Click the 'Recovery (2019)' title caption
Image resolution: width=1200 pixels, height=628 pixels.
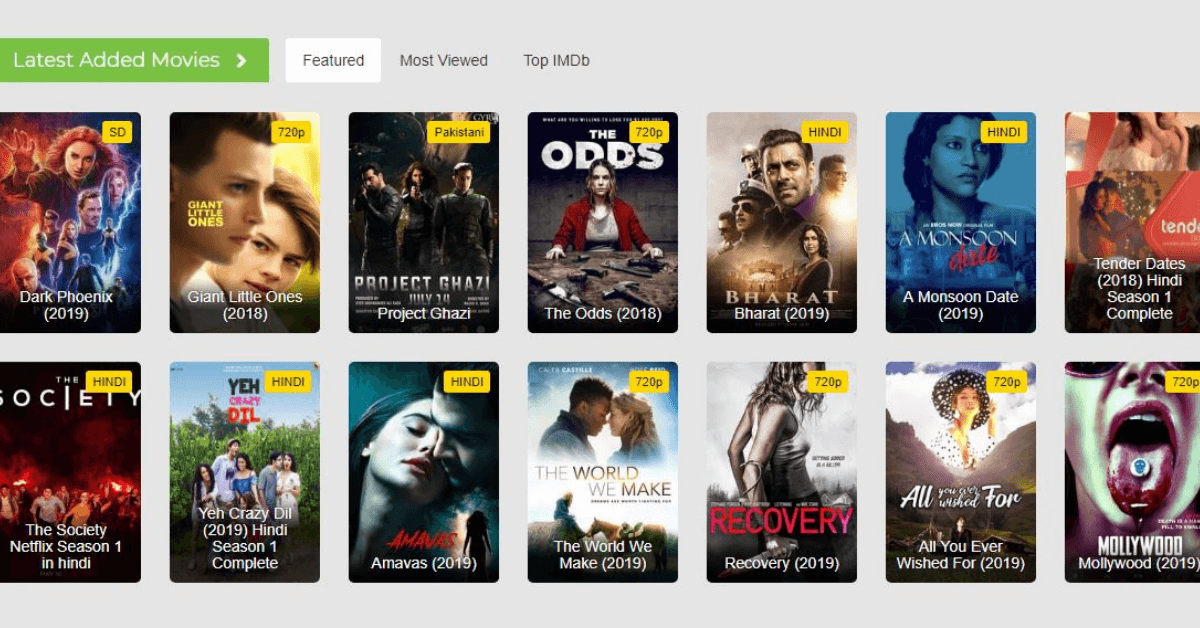click(782, 563)
